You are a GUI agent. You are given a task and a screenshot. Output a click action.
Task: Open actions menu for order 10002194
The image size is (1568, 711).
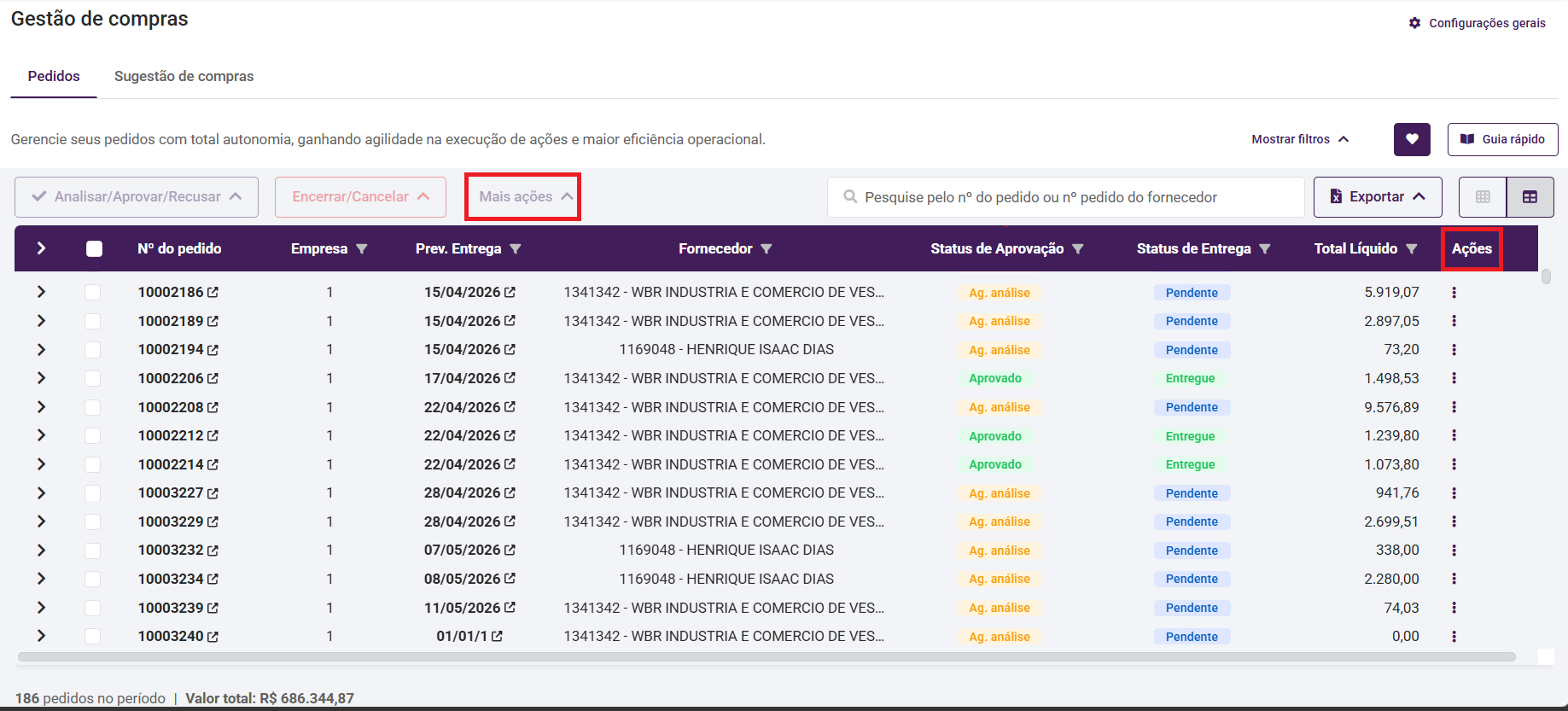(x=1454, y=349)
